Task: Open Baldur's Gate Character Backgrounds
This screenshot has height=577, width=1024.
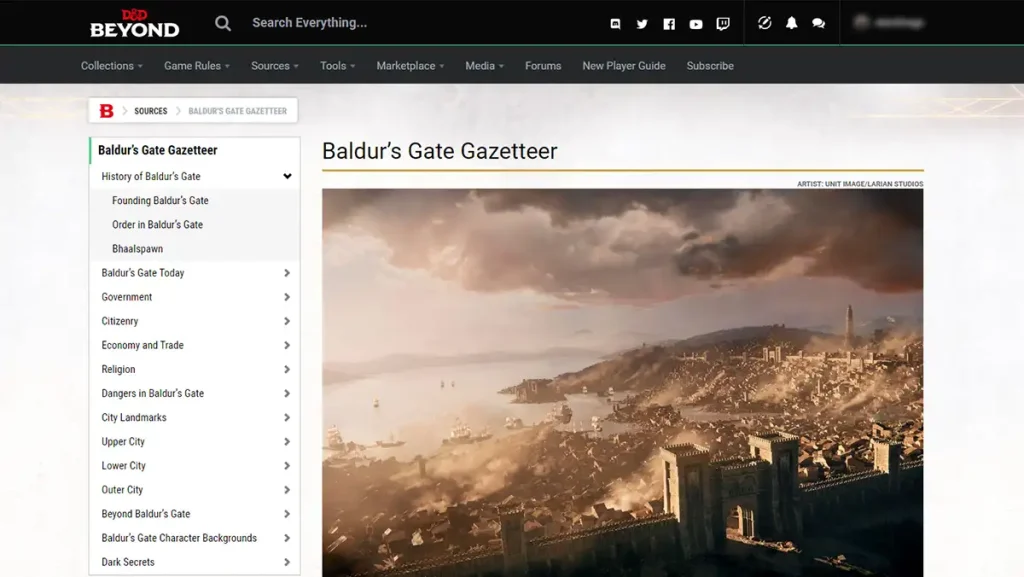Action: point(179,538)
